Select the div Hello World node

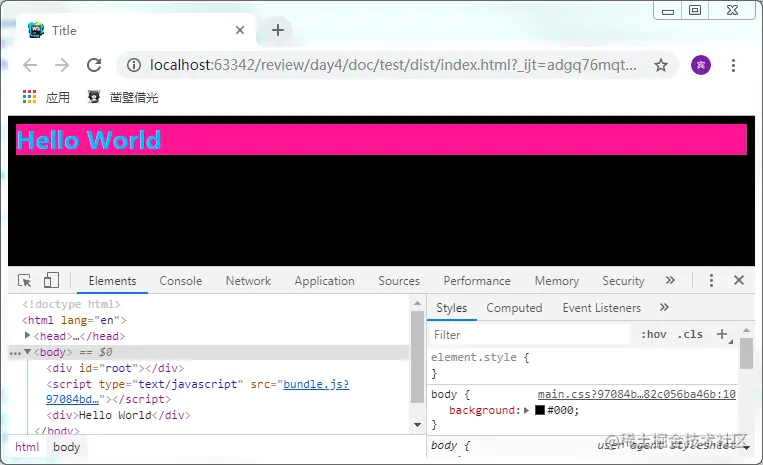pyautogui.click(x=118, y=415)
